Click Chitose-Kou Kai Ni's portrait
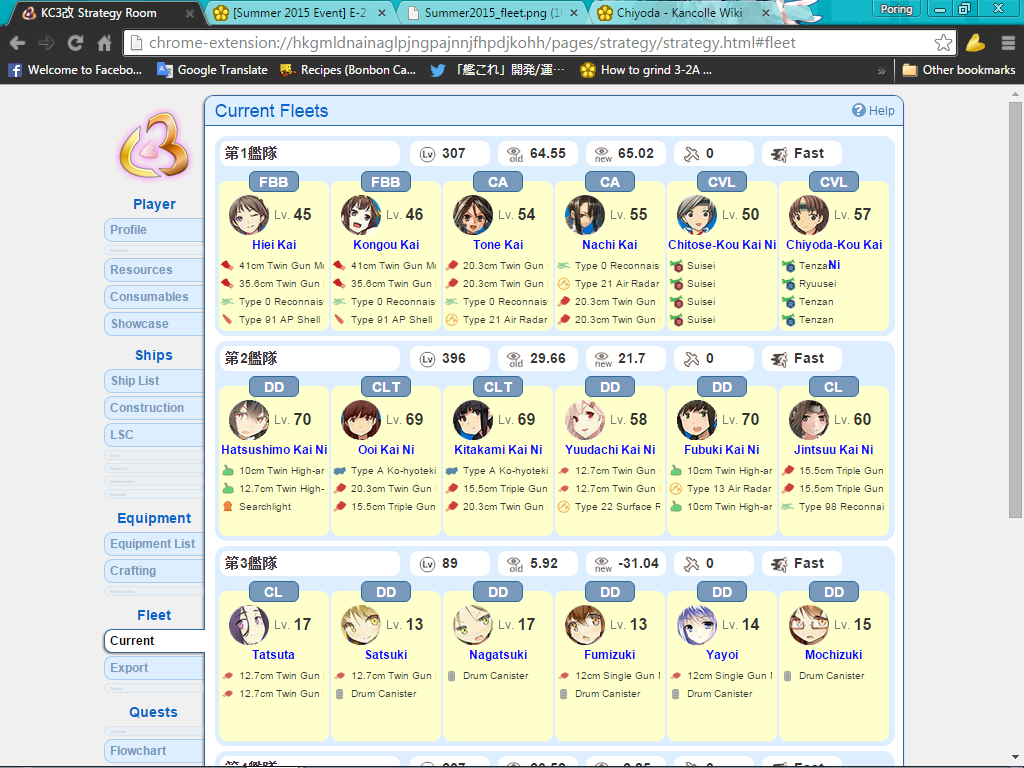 (697, 215)
